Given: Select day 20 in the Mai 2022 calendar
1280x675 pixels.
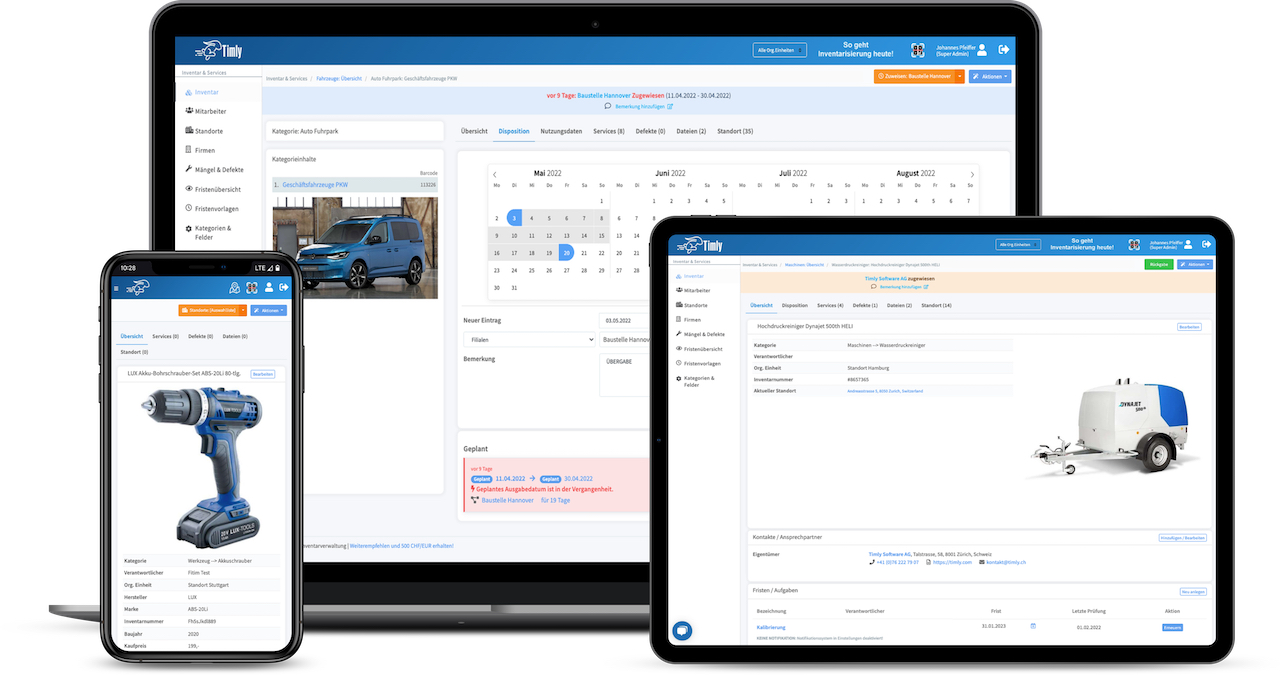Looking at the screenshot, I should click(x=565, y=253).
